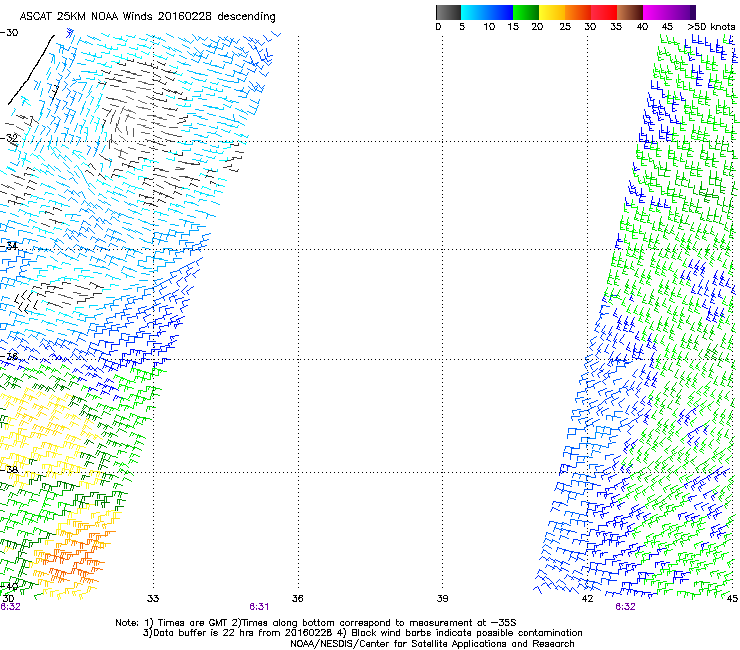Click the '45' longitude label

(x=732, y=599)
